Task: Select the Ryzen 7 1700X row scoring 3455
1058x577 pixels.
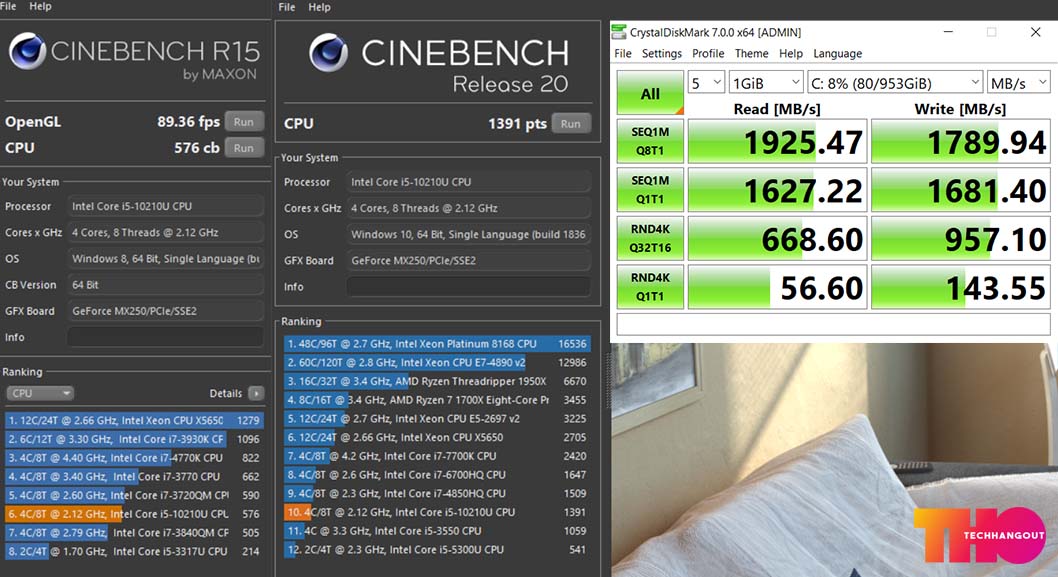Action: [x=437, y=400]
